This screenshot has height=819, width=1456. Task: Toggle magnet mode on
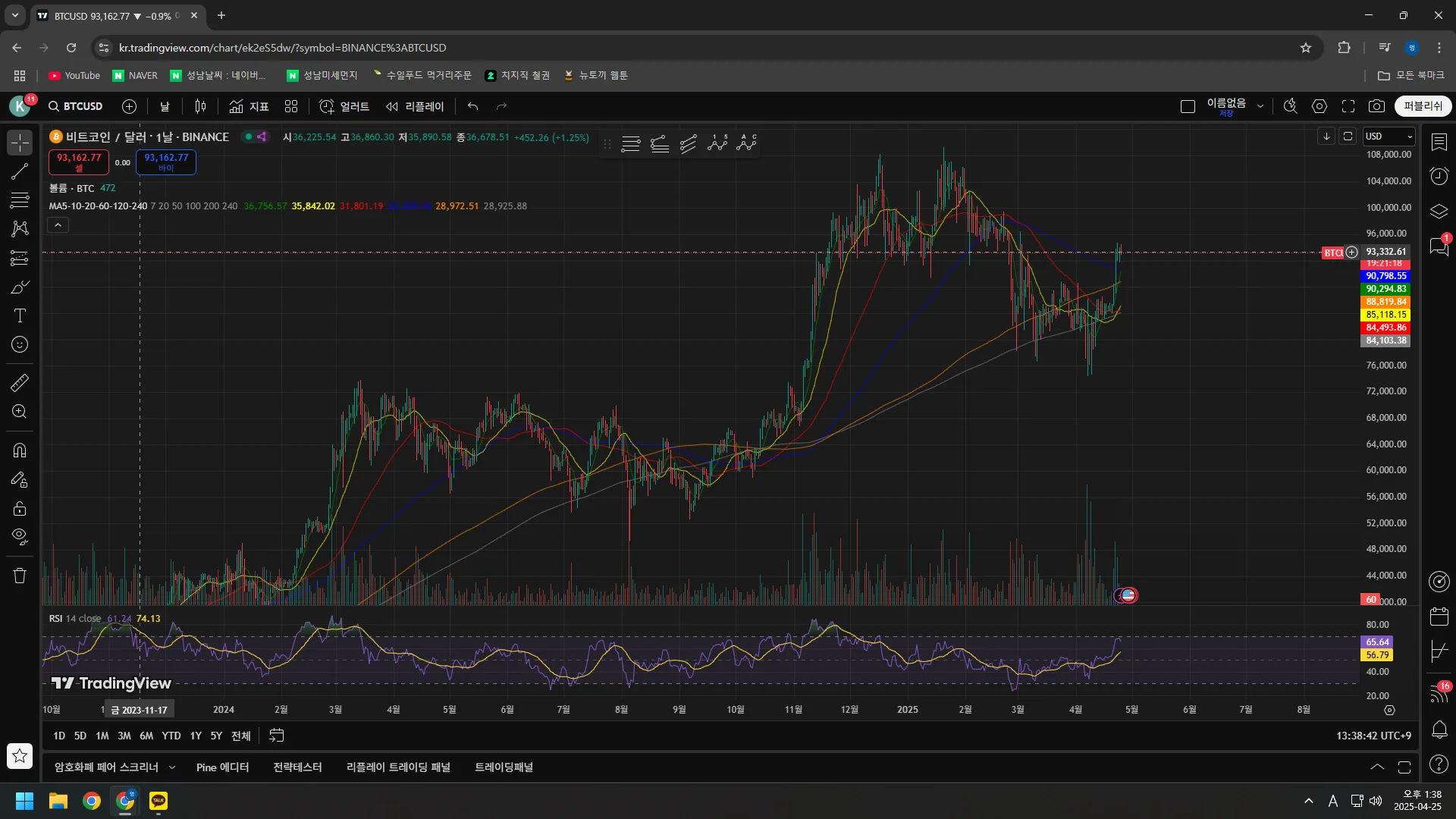pos(20,450)
